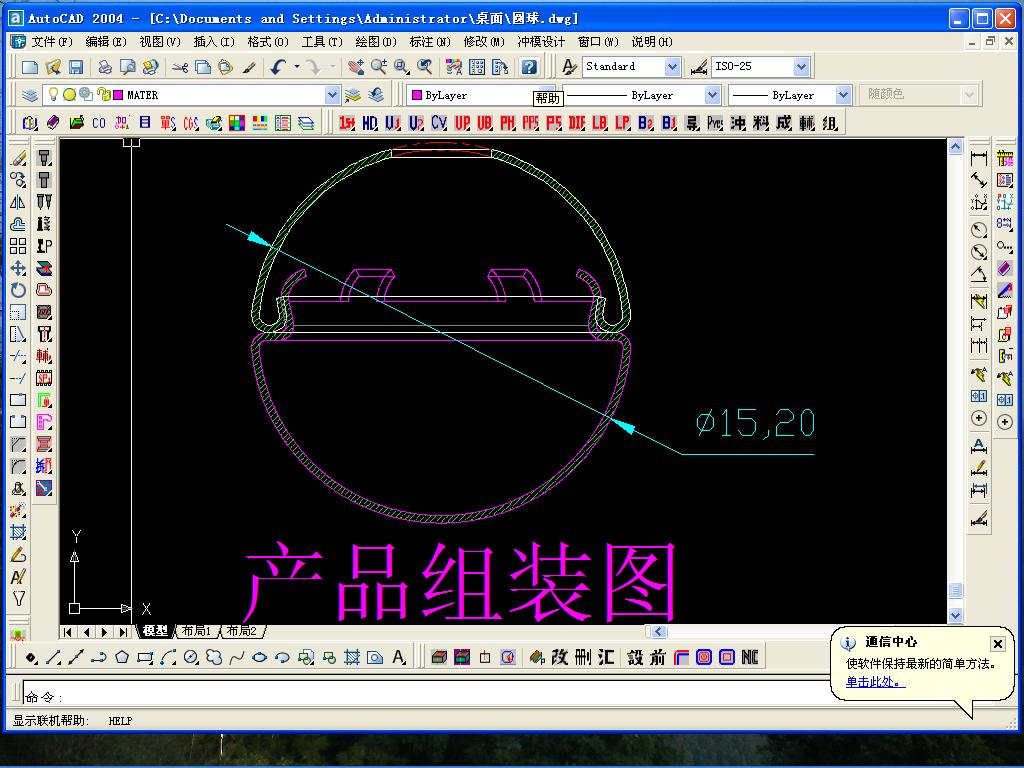Click the 改 button in bottom toolbar

pyautogui.click(x=560, y=658)
